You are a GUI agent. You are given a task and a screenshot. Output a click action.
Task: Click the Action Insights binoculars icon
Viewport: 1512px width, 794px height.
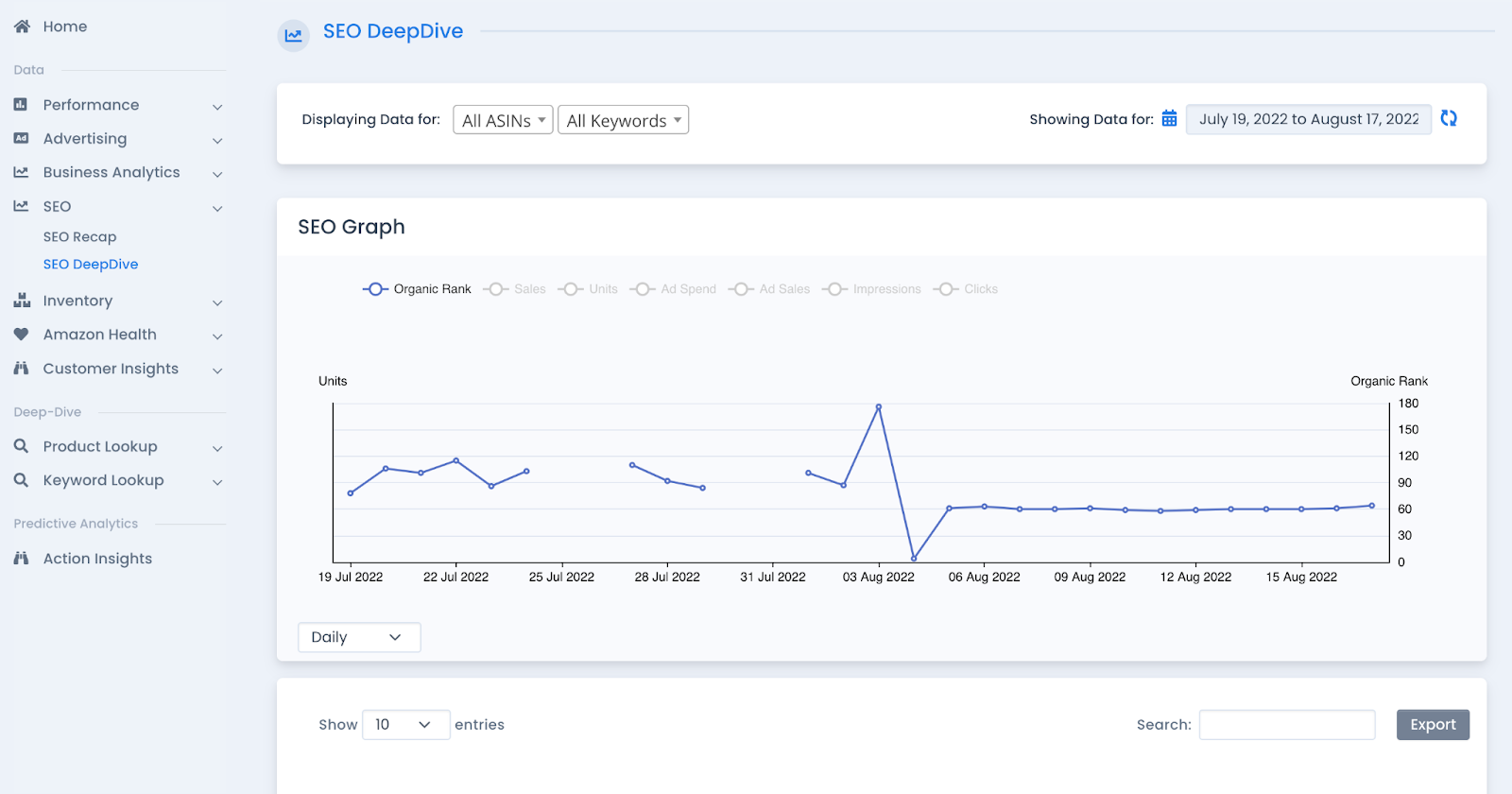(21, 559)
